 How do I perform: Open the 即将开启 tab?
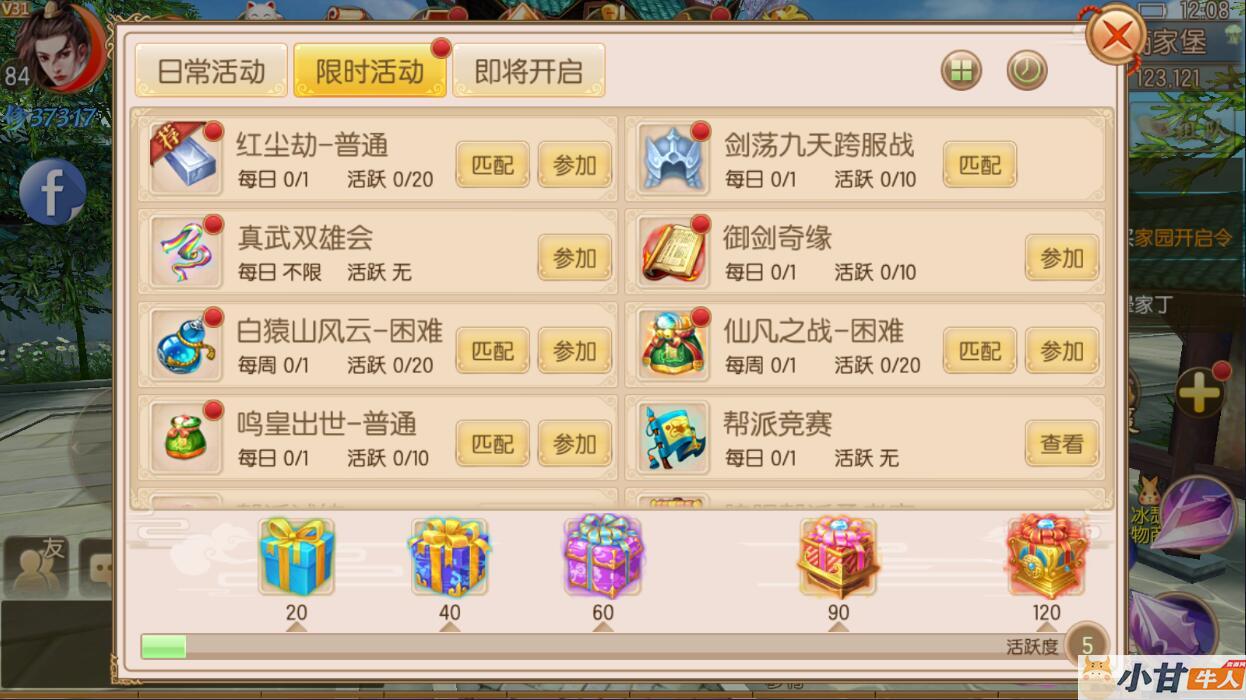pos(528,71)
